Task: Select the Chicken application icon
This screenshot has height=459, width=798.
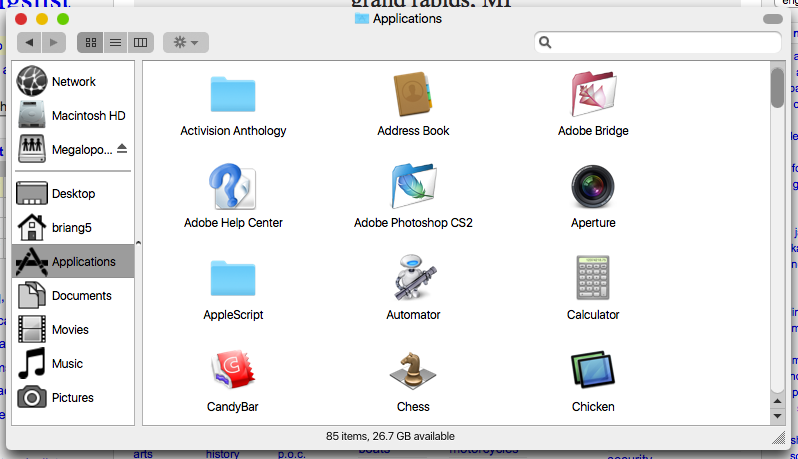Action: pyautogui.click(x=593, y=370)
